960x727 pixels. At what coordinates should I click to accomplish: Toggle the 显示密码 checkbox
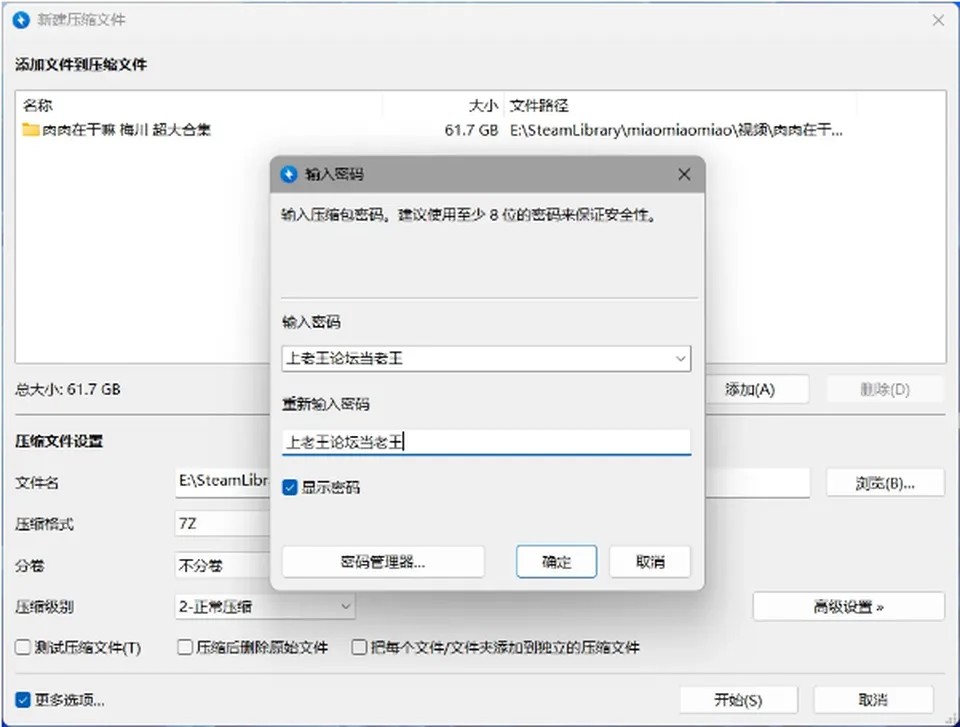(290, 488)
